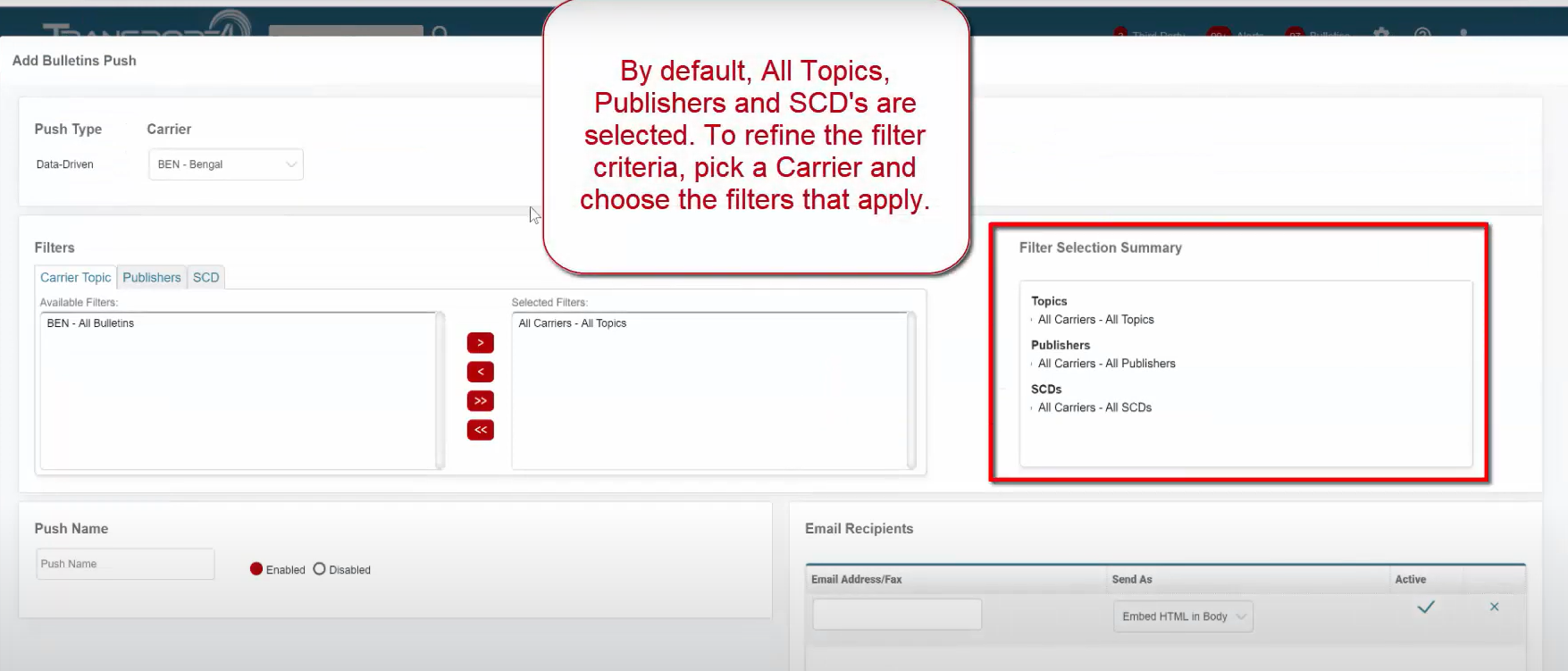Click the move filter left arrow button
The height and width of the screenshot is (671, 1568).
[480, 372]
